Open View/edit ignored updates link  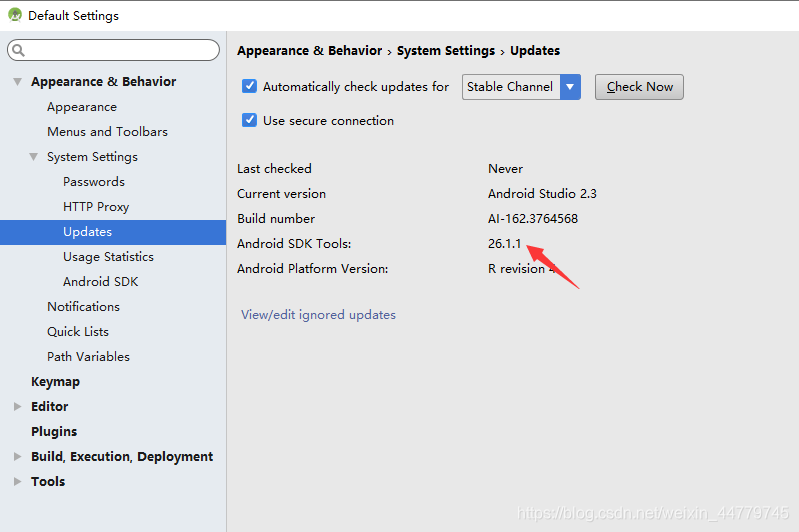click(x=318, y=315)
